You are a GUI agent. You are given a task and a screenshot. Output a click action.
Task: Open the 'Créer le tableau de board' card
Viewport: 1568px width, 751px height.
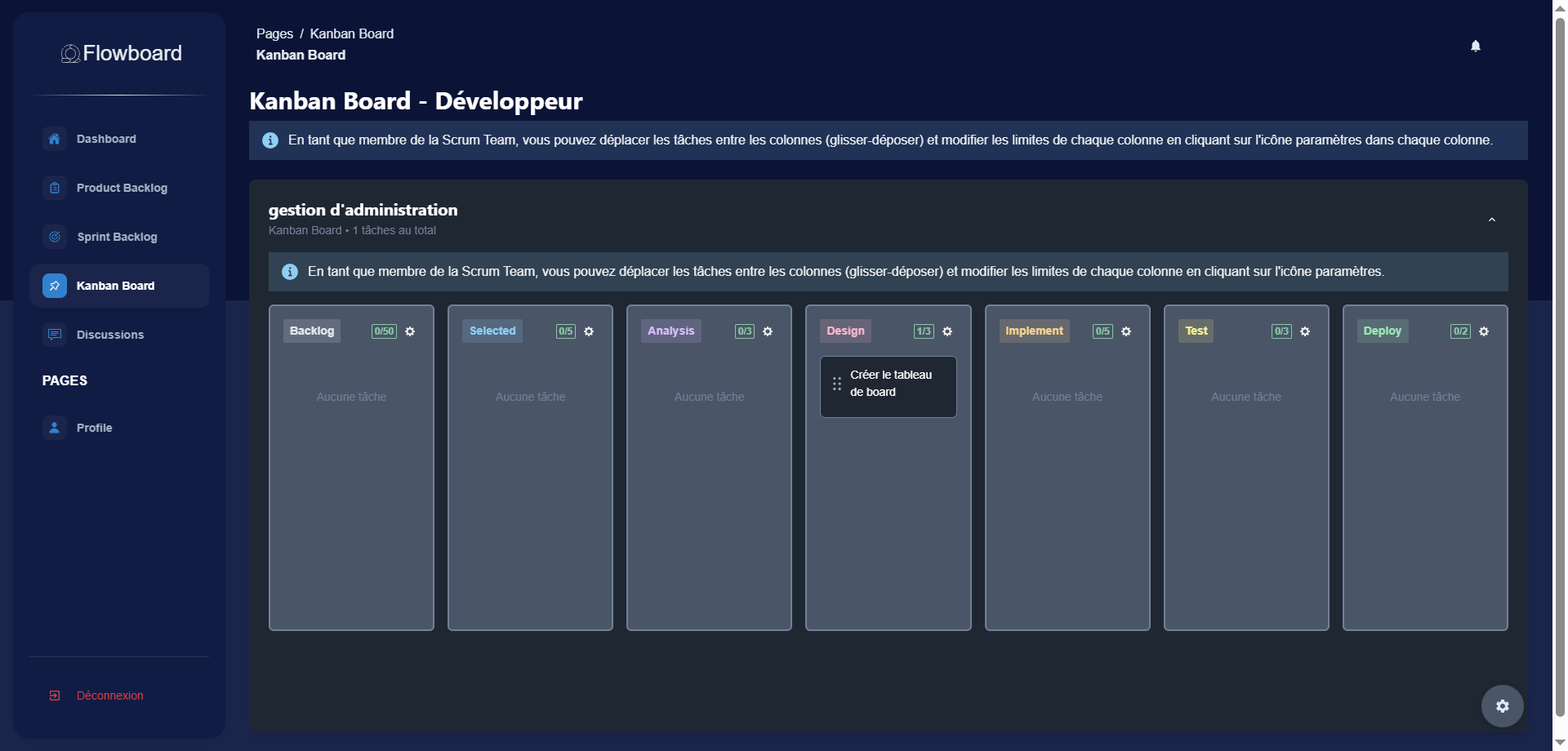(889, 387)
